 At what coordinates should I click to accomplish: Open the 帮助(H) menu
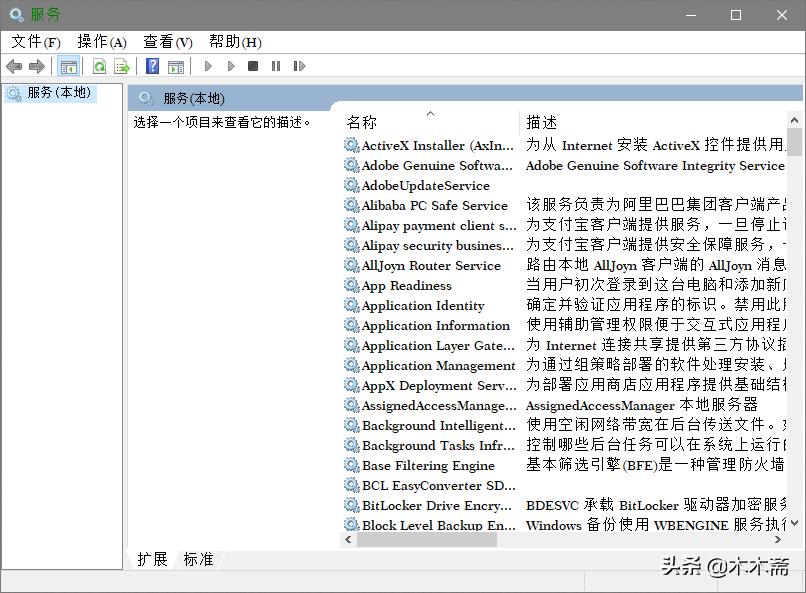[235, 42]
